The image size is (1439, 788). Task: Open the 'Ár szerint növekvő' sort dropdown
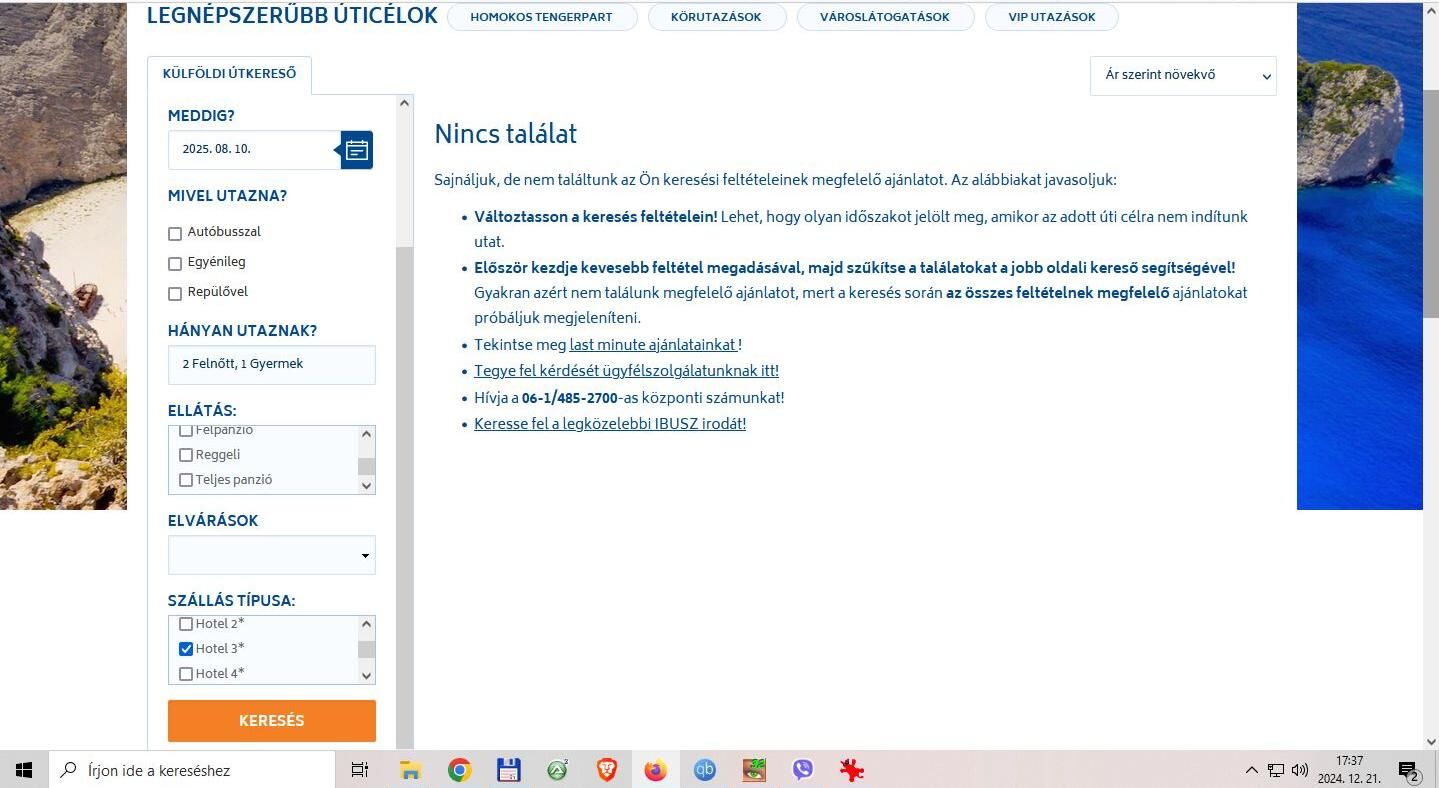pyautogui.click(x=1183, y=76)
